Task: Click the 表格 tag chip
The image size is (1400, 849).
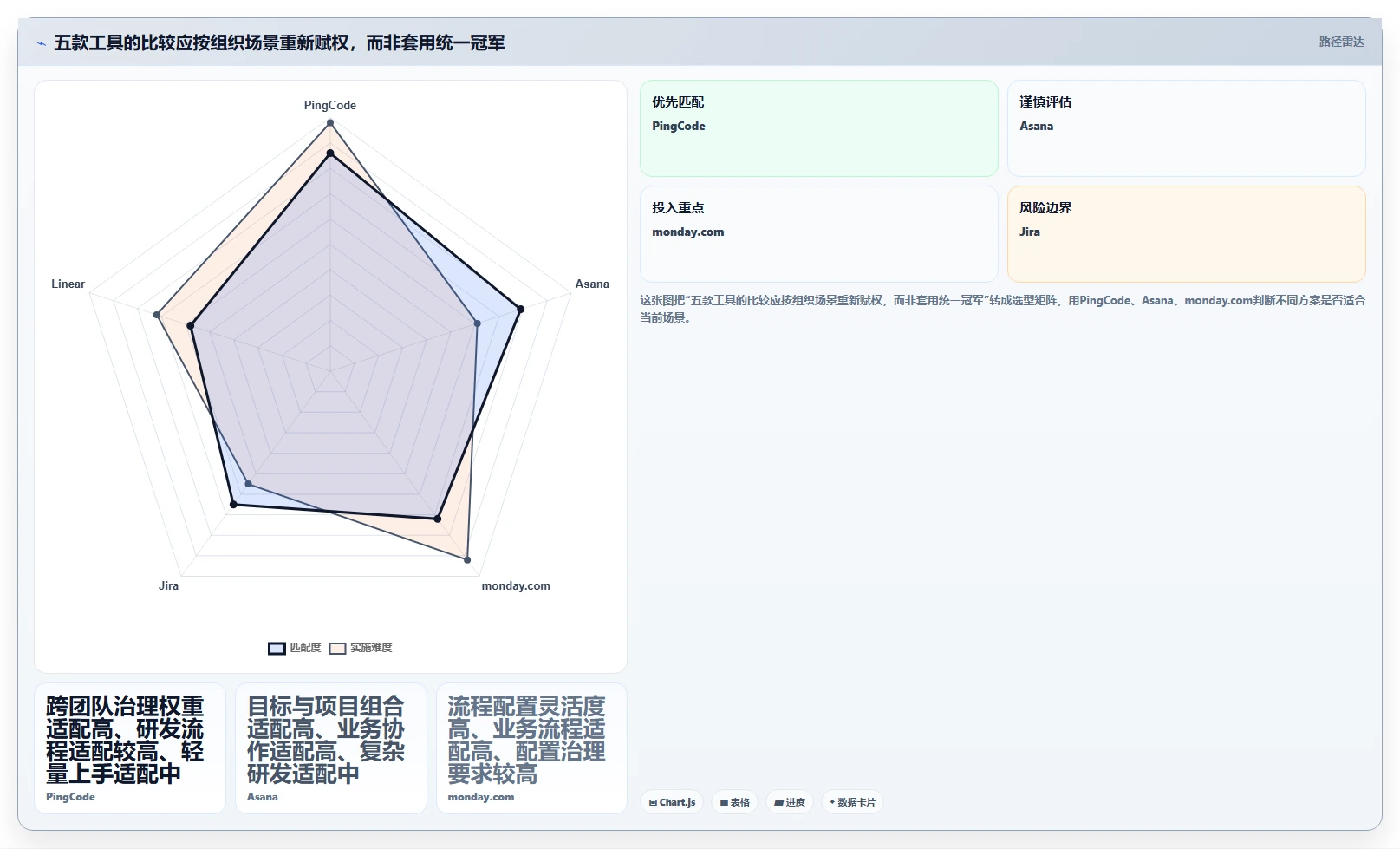Action: tap(734, 802)
